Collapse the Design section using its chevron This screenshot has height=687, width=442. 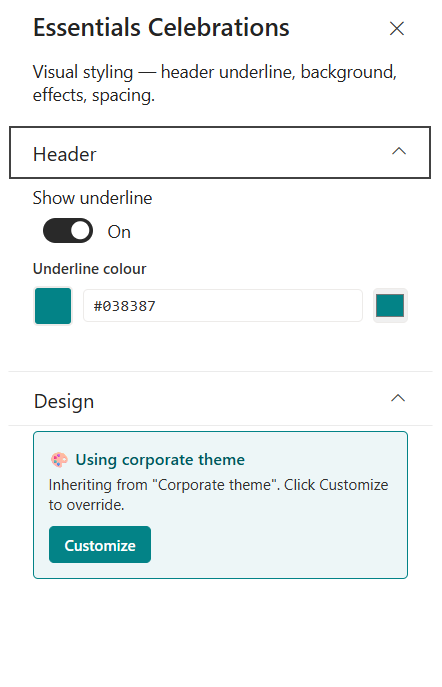[x=398, y=398]
